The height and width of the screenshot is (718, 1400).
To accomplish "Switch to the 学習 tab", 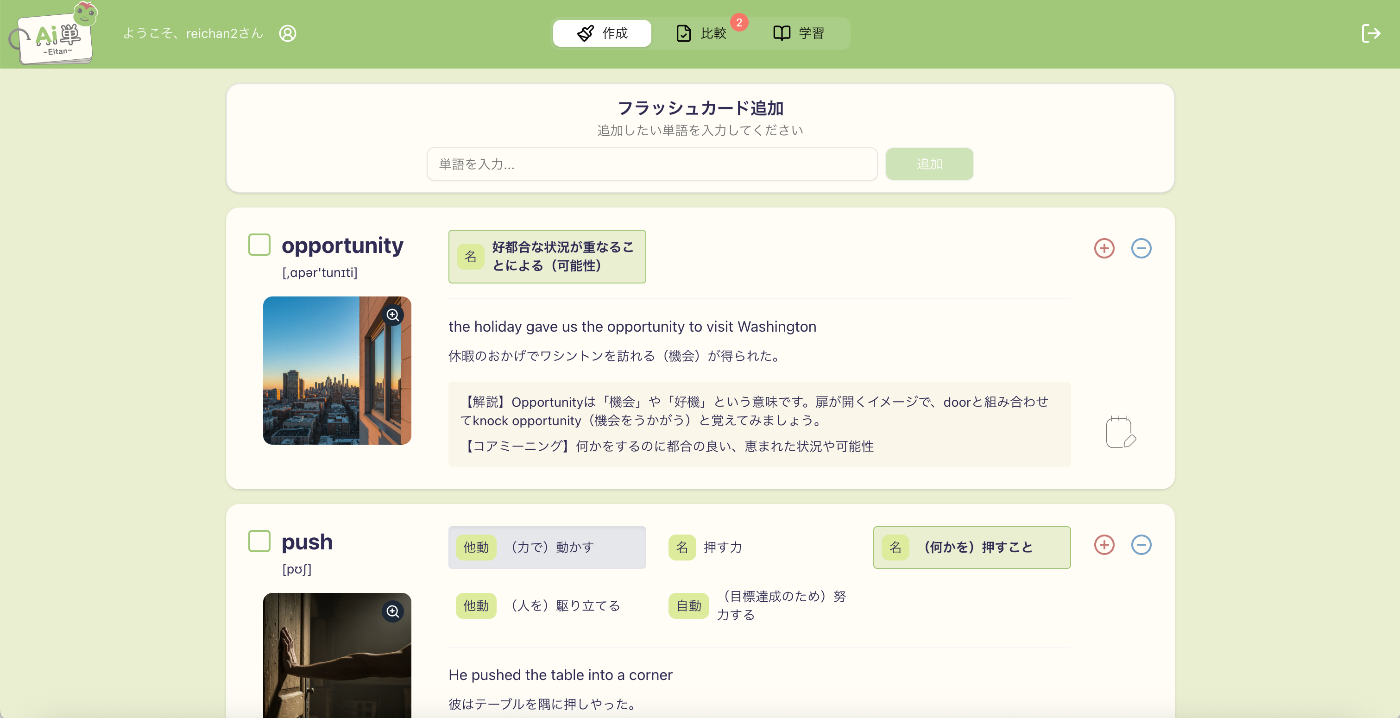I will tap(798, 33).
